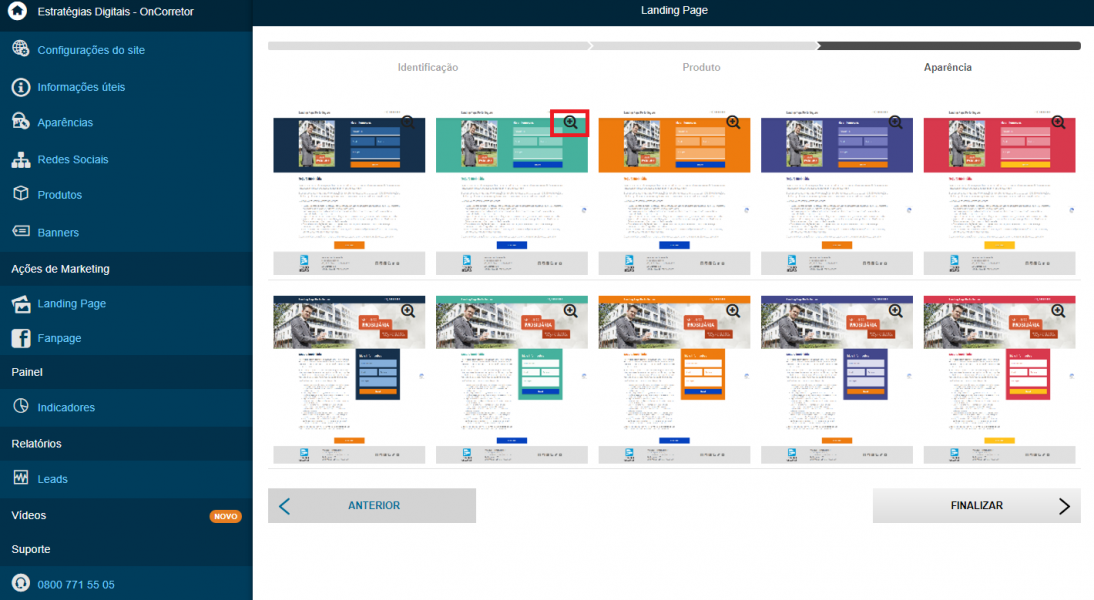Click the Indicadores pie chart icon
Screen dimensions: 1094x600
pos(21,406)
